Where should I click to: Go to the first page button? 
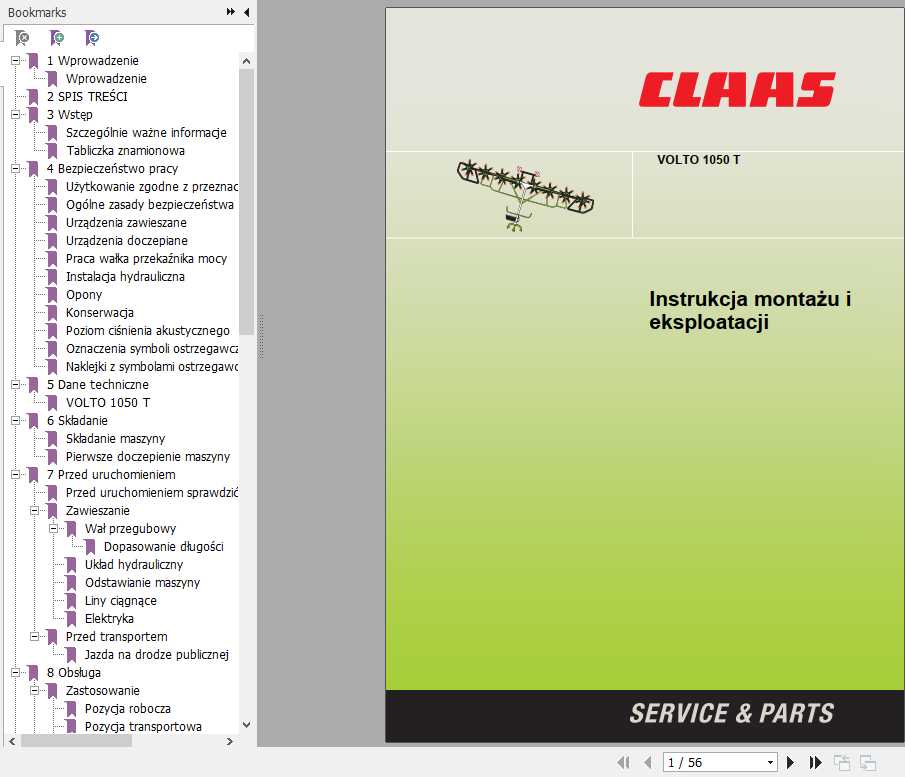coord(623,763)
